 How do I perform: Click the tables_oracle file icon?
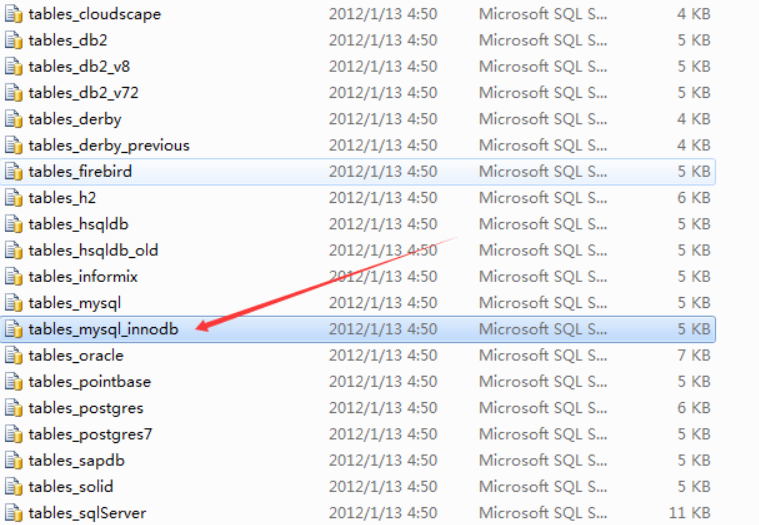[x=14, y=355]
